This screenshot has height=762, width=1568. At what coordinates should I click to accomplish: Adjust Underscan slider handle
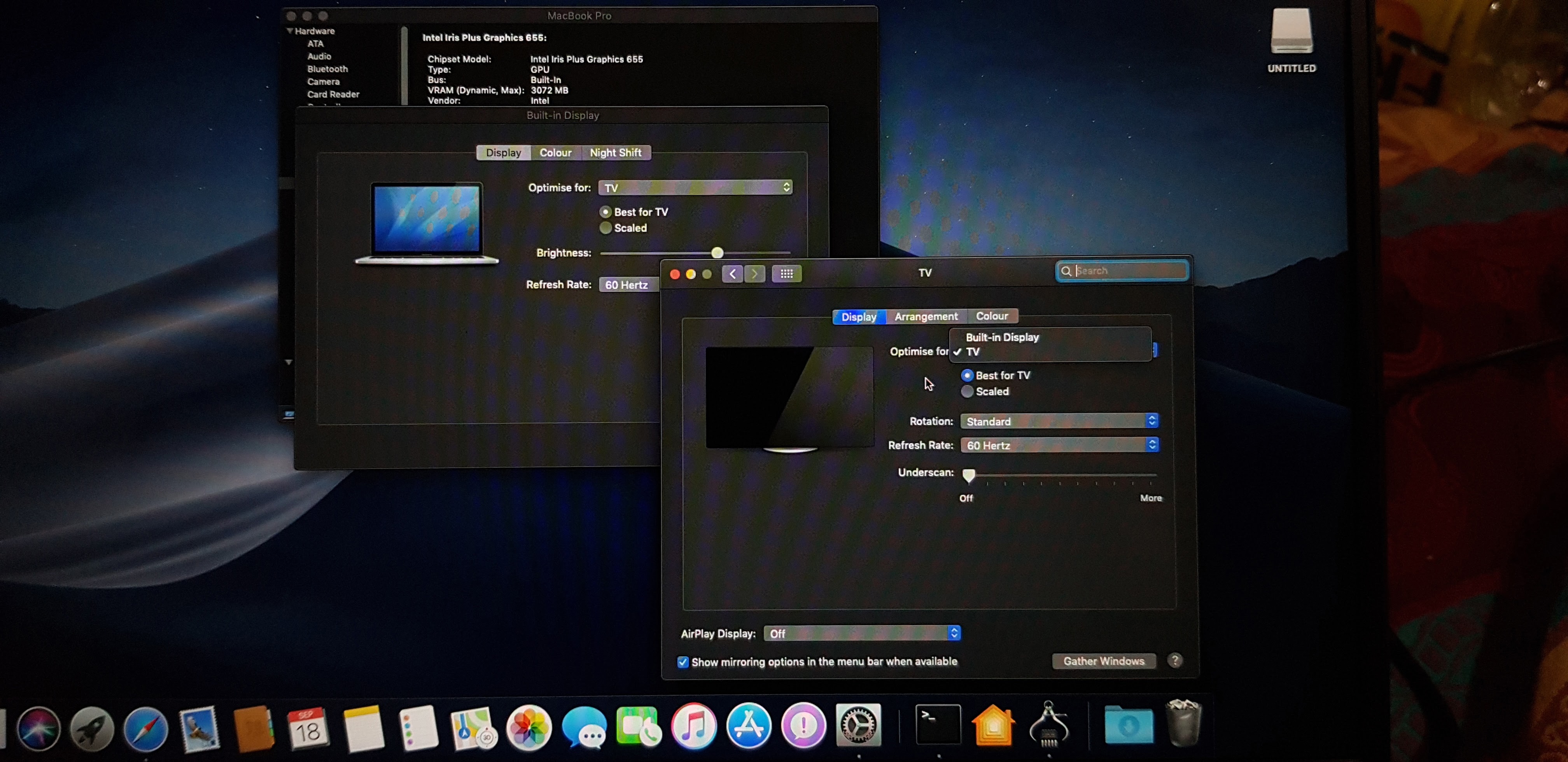point(968,475)
